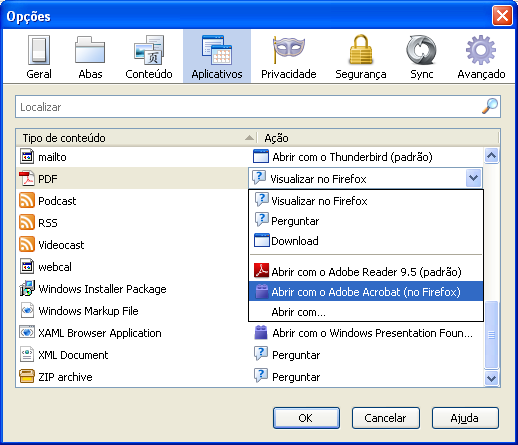This screenshot has width=518, height=445.
Task: Click the ZIP archive icon
Action: [x=27, y=377]
